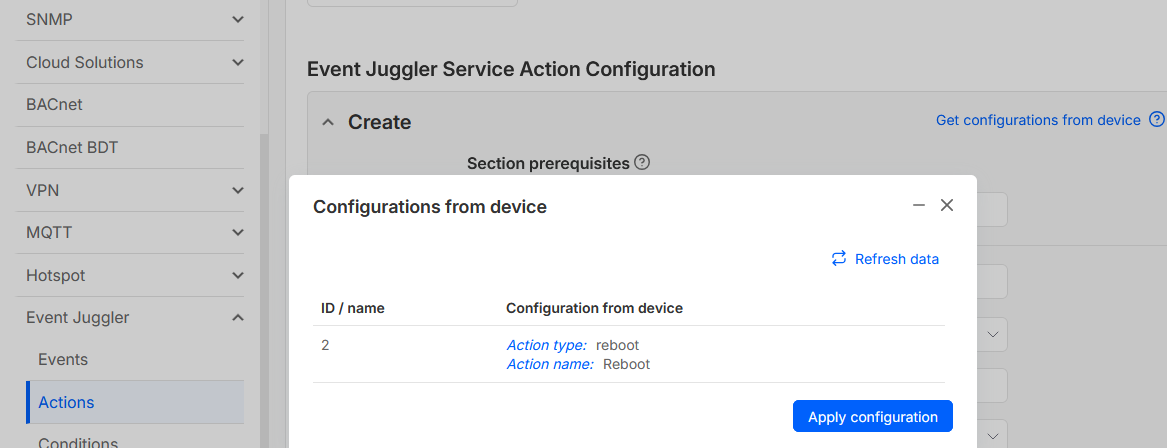The width and height of the screenshot is (1167, 448).
Task: Go to Event Juggler Events page
Action: tap(63, 360)
